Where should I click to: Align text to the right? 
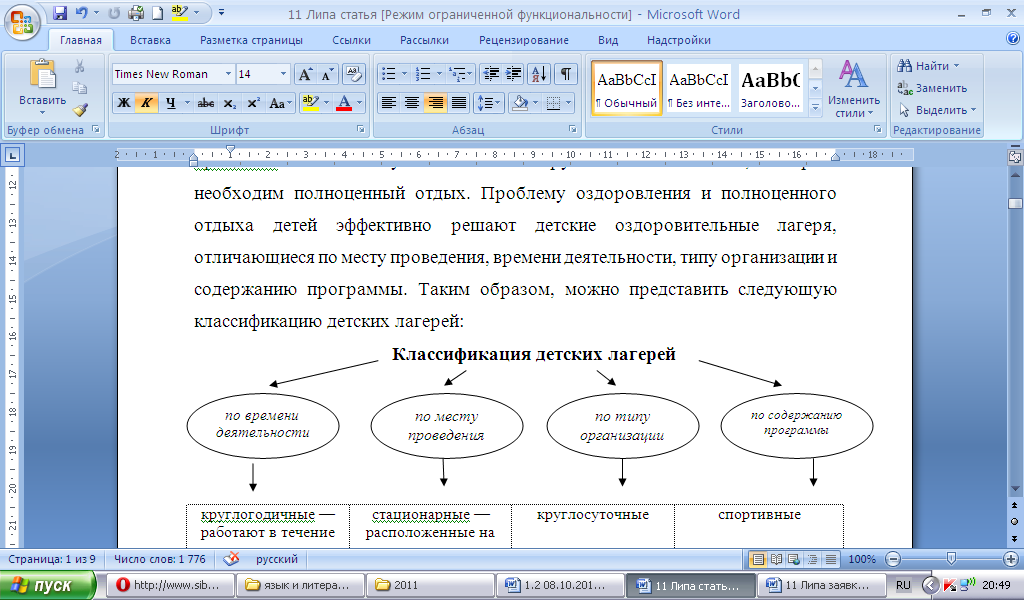pyautogui.click(x=435, y=103)
